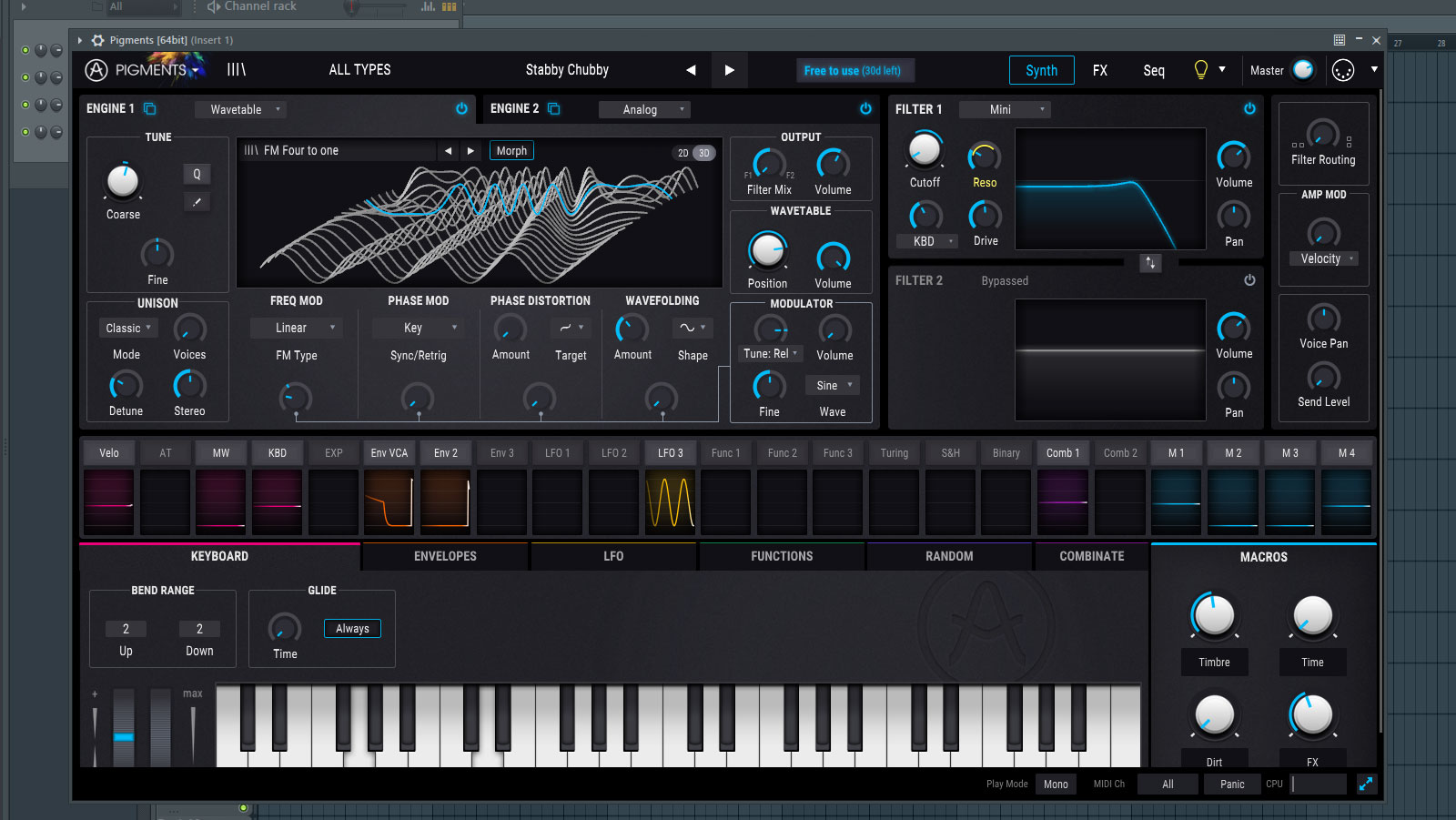Open the modulator Sine wave dropdown

click(x=833, y=385)
